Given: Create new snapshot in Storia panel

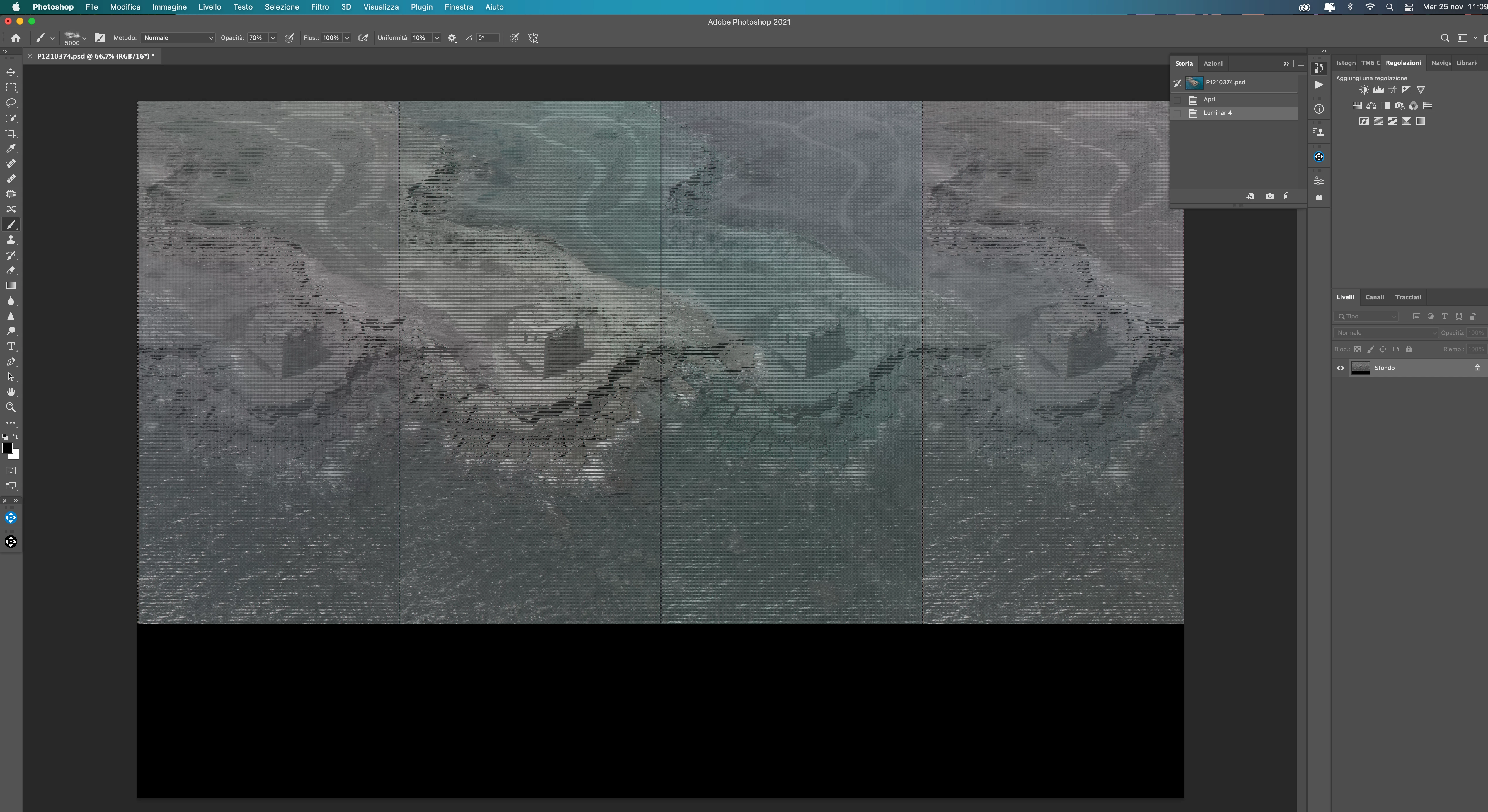Looking at the screenshot, I should (x=1269, y=196).
